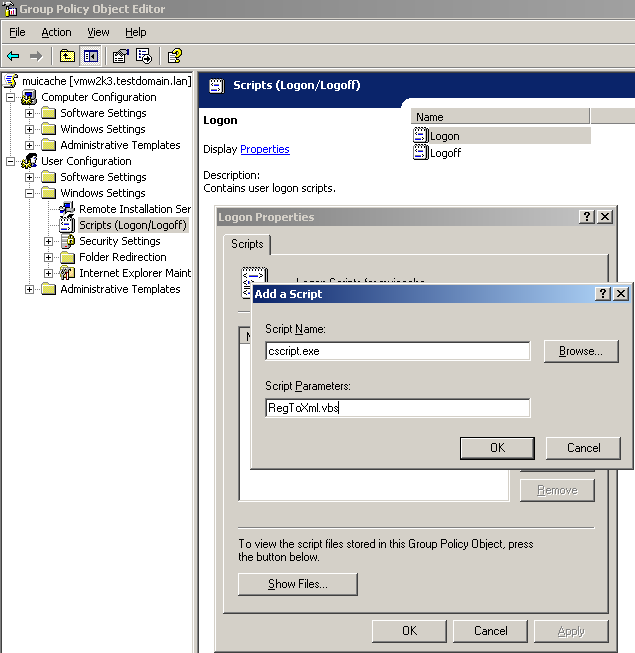Open the File menu

coord(17,32)
